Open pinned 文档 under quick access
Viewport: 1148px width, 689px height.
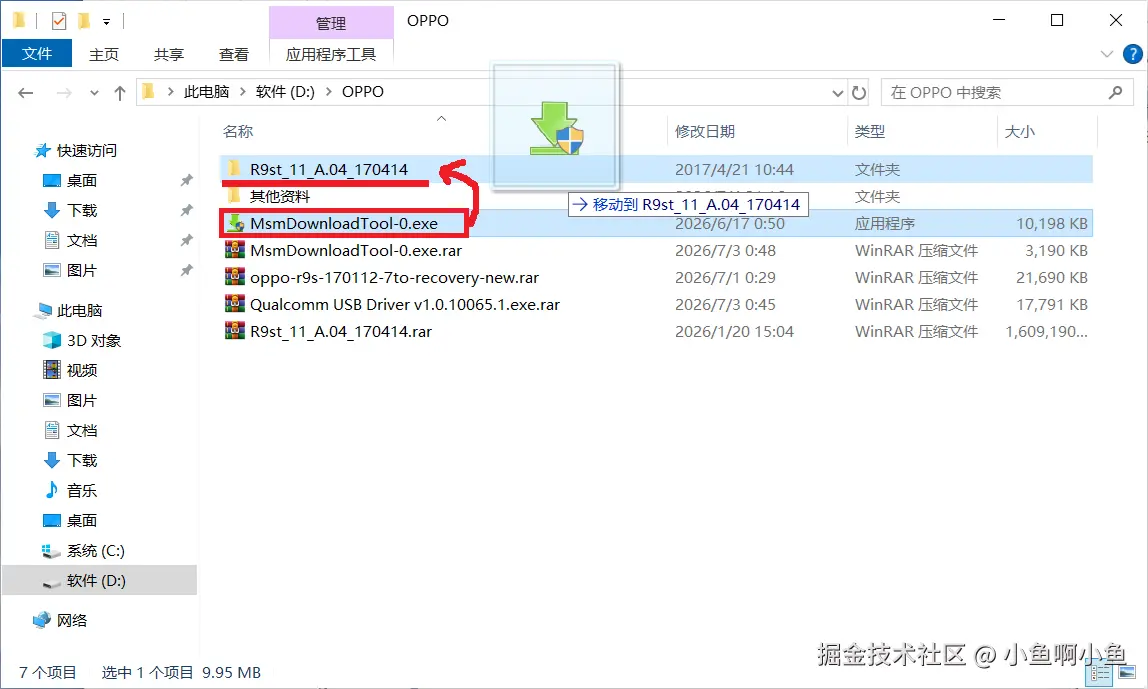point(82,240)
